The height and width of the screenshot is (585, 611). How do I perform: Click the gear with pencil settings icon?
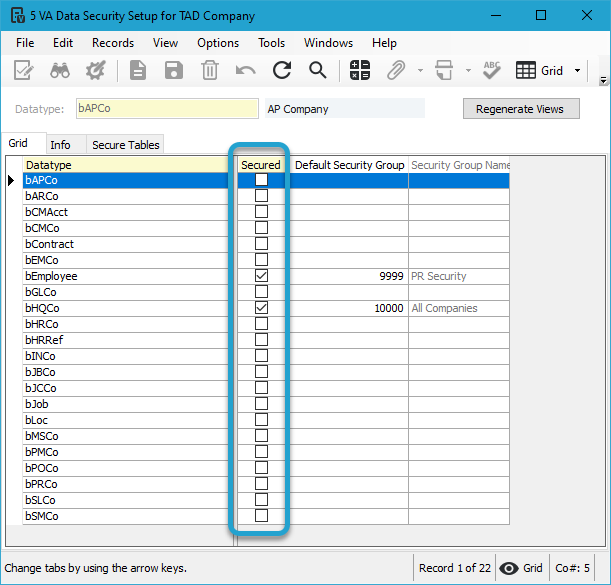coord(95,71)
